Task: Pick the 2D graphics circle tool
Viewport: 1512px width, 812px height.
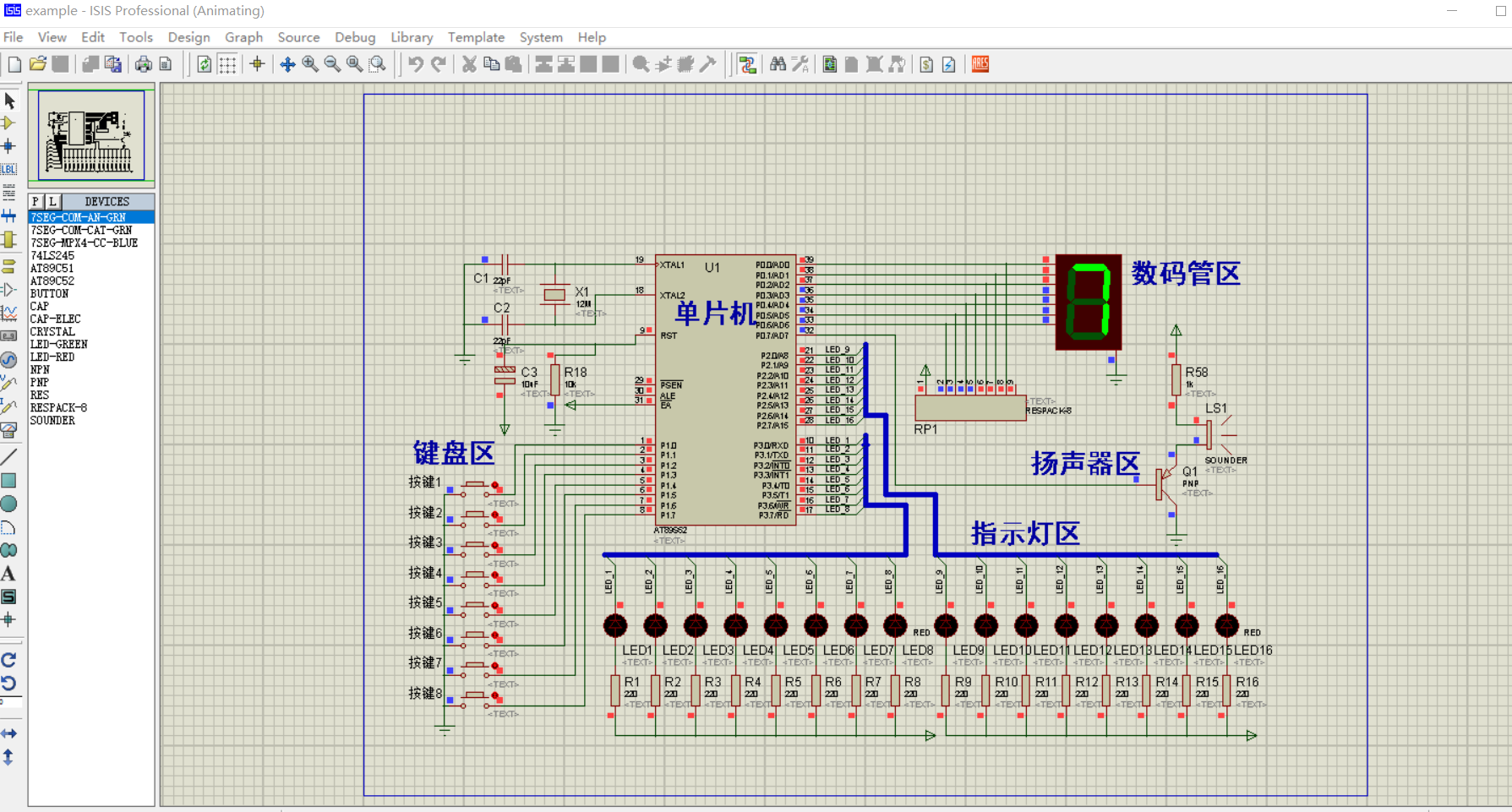Action: tap(9, 504)
